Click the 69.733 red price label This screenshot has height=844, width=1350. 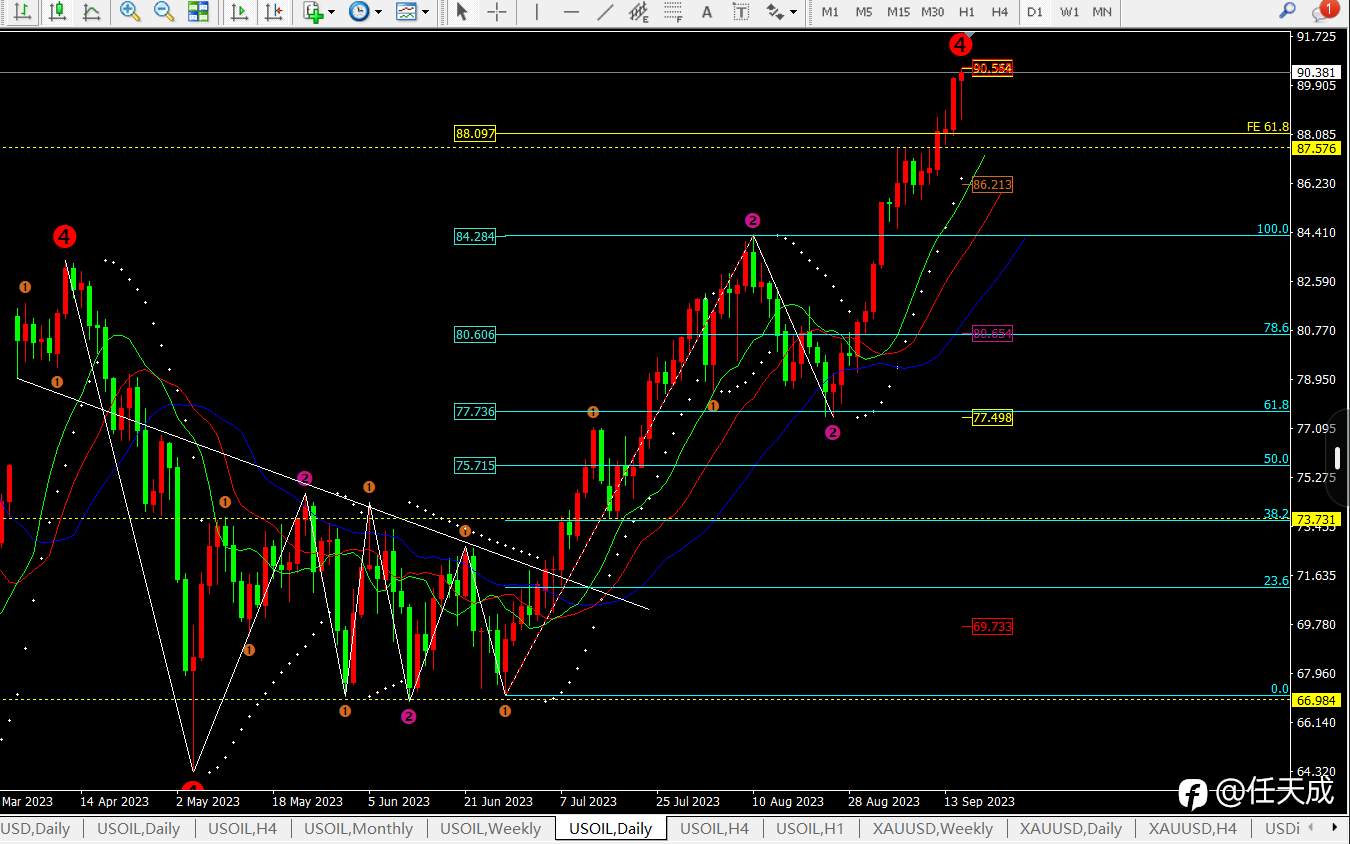992,626
